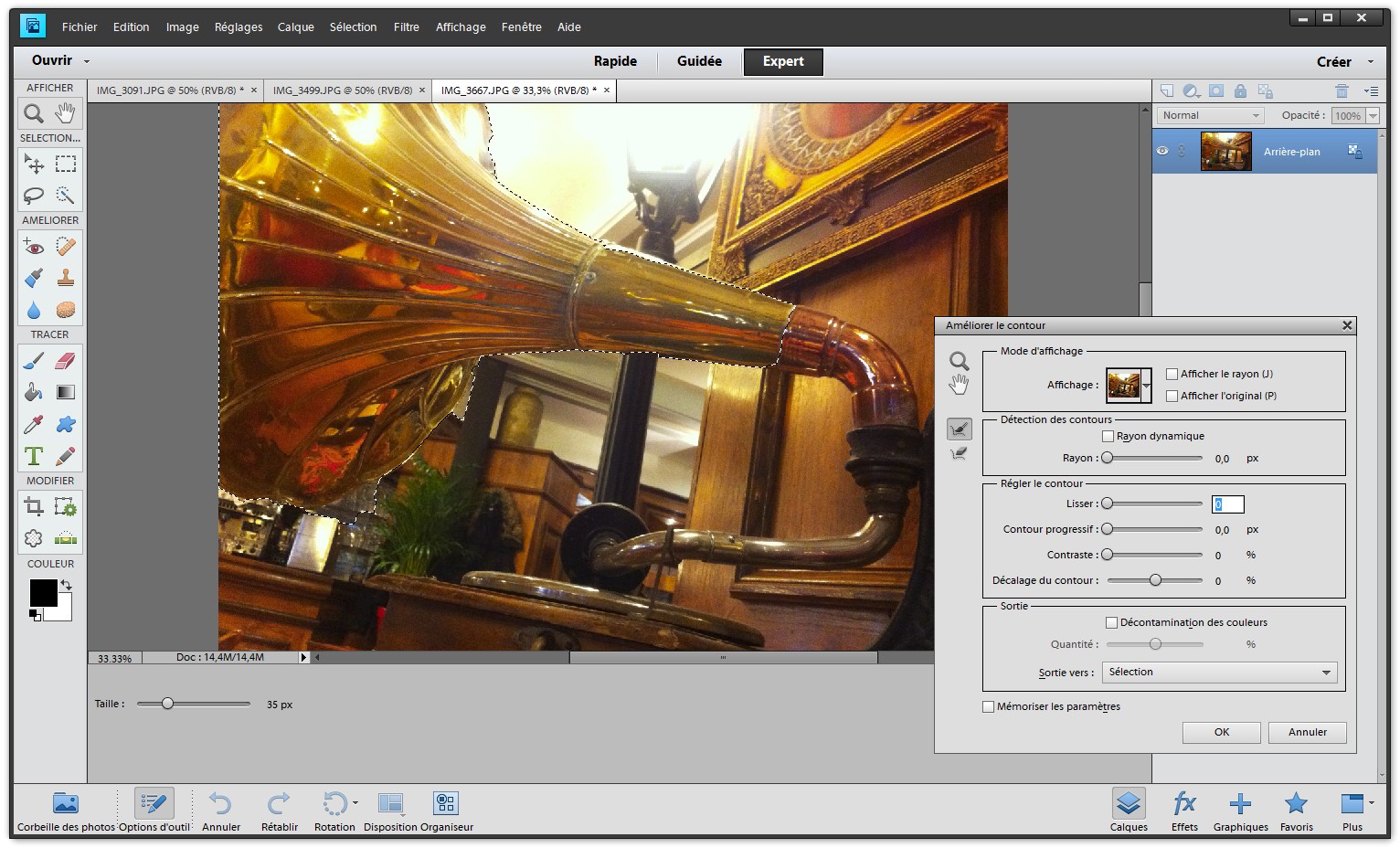The height and width of the screenshot is (848, 1400).
Task: Open the Sortie vers dropdown
Action: pos(1219,673)
